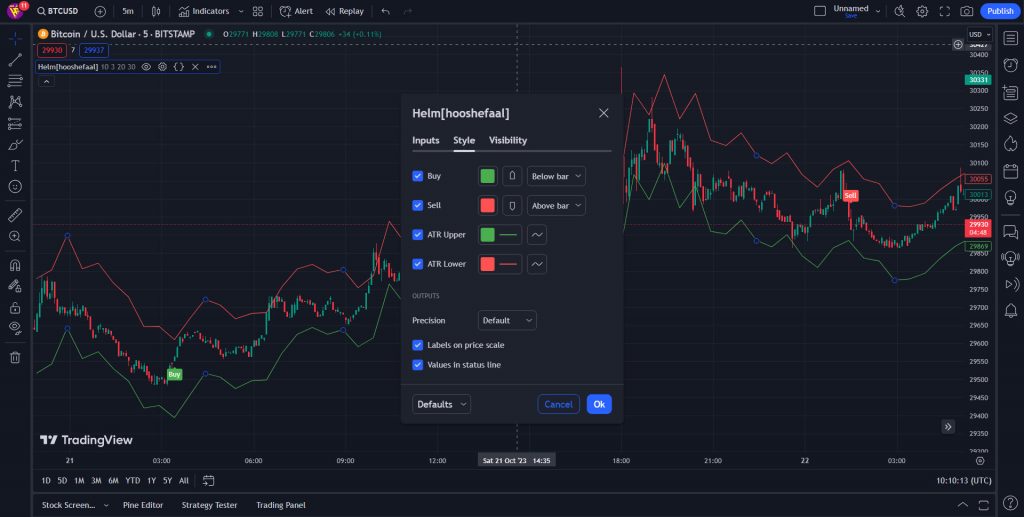This screenshot has height=517, width=1024.
Task: Toggle magnet mode in the left toolbar
Action: pyautogui.click(x=15, y=265)
